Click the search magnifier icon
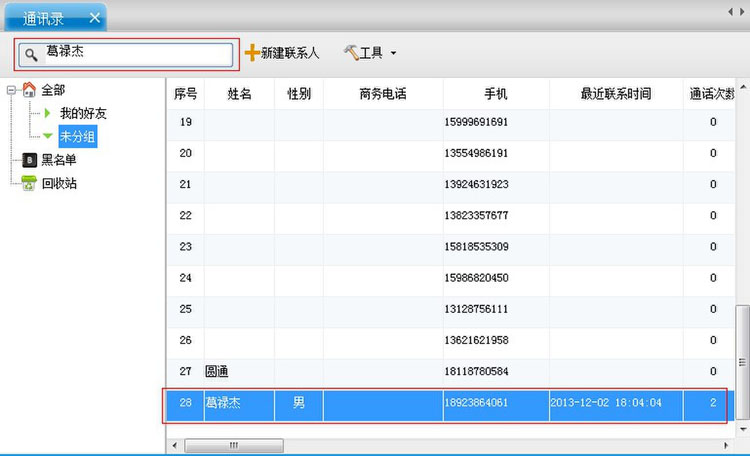Image resolution: width=750 pixels, height=456 pixels. pyautogui.click(x=31, y=55)
